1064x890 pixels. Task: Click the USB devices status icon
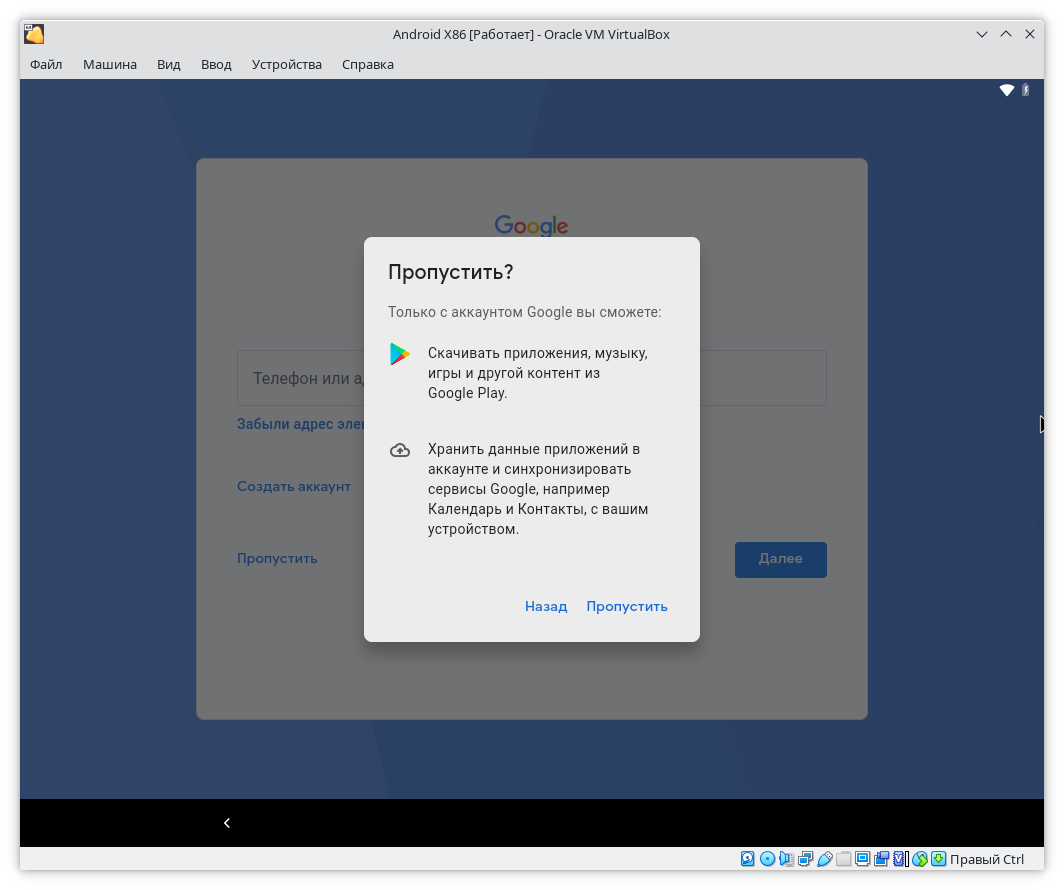pos(825,859)
